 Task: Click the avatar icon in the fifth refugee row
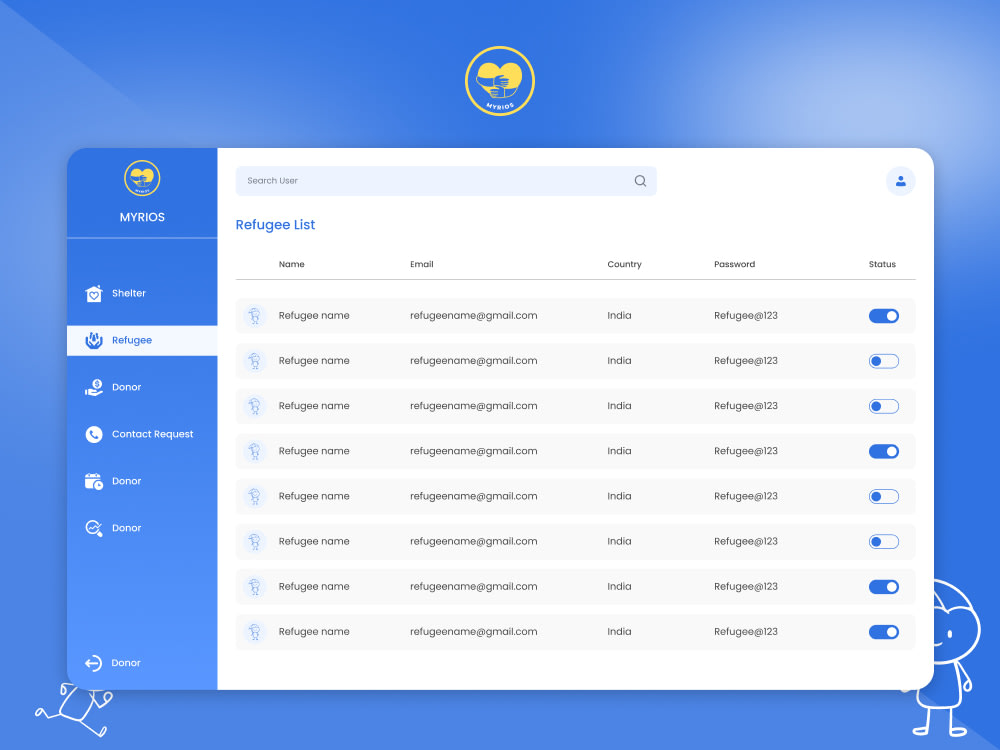(x=255, y=496)
